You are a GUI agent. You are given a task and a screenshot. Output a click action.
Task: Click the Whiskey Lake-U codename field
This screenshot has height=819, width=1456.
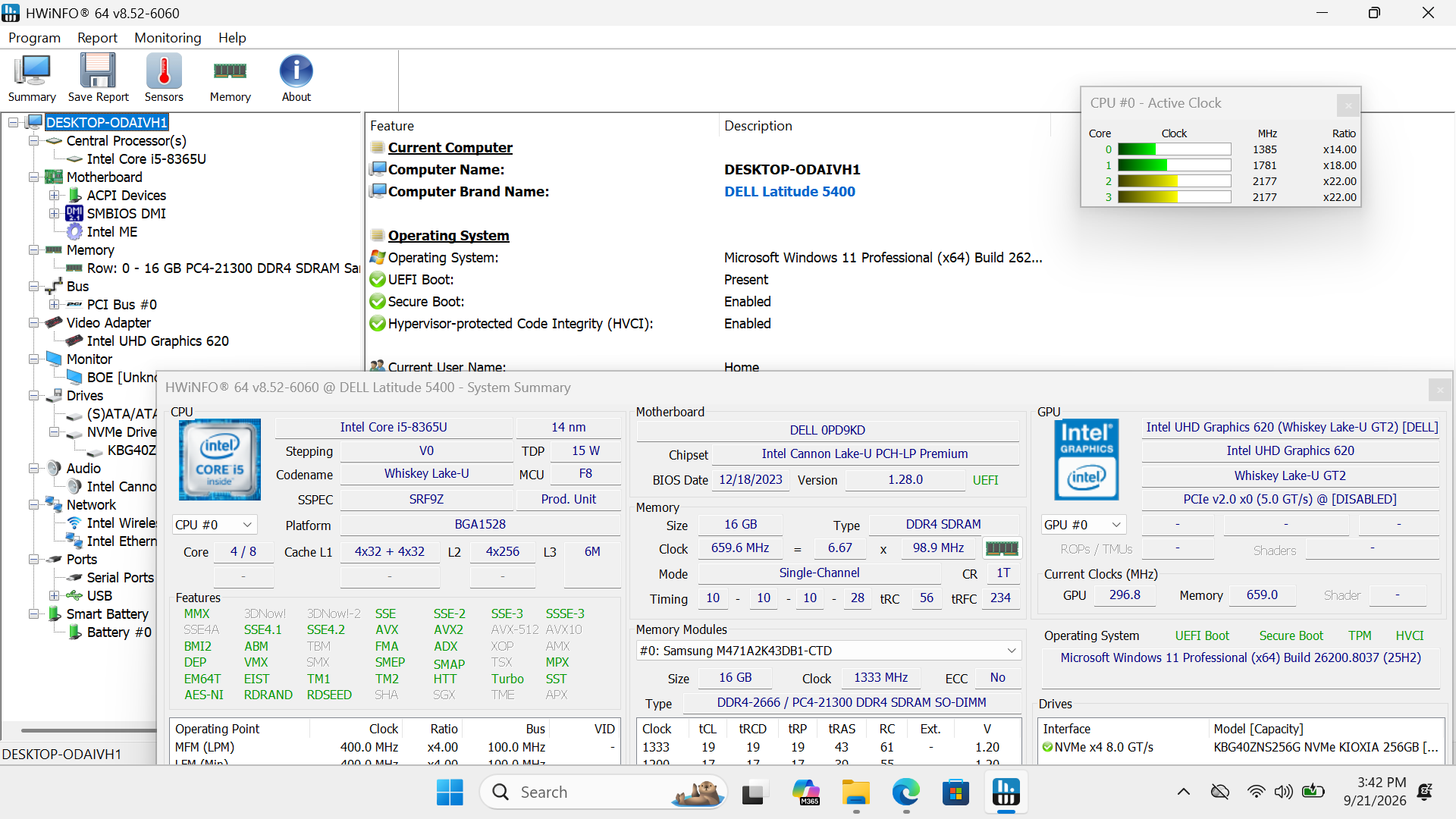click(426, 474)
